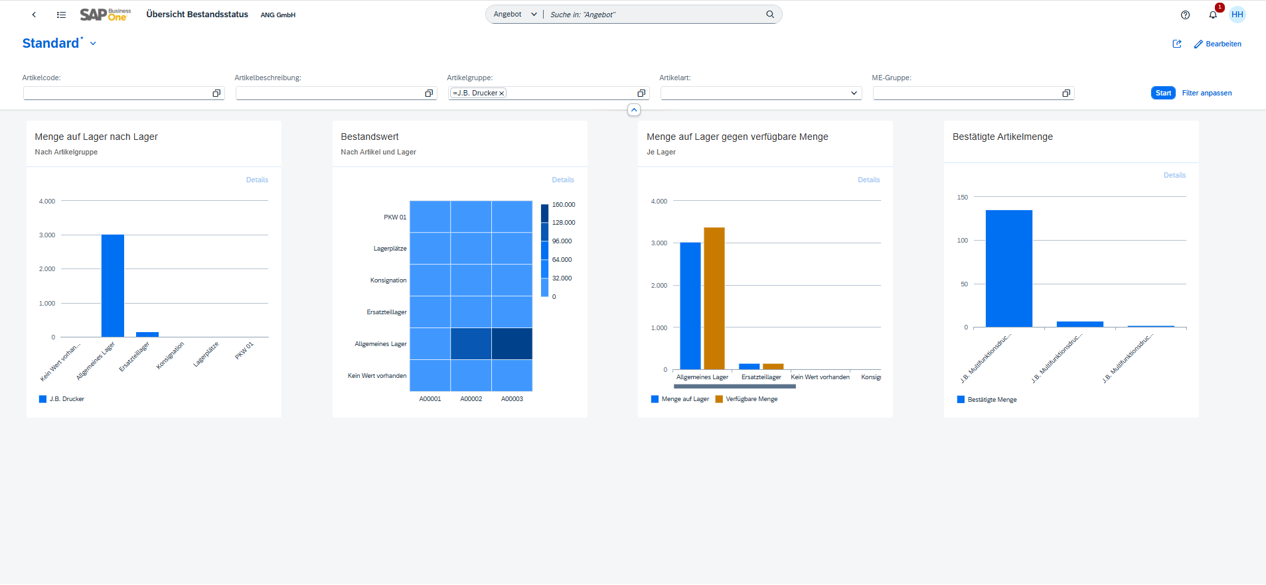This screenshot has width=1266, height=585.
Task: Click the Menge auf Lager legend swatch
Action: point(655,399)
